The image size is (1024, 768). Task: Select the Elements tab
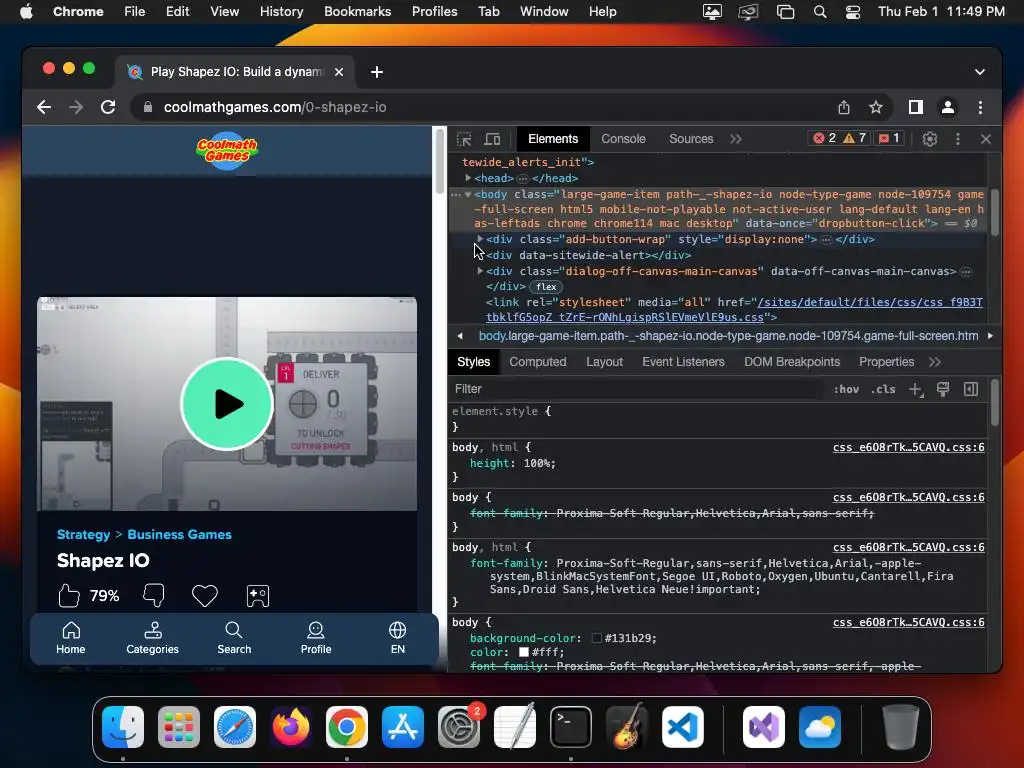[553, 139]
